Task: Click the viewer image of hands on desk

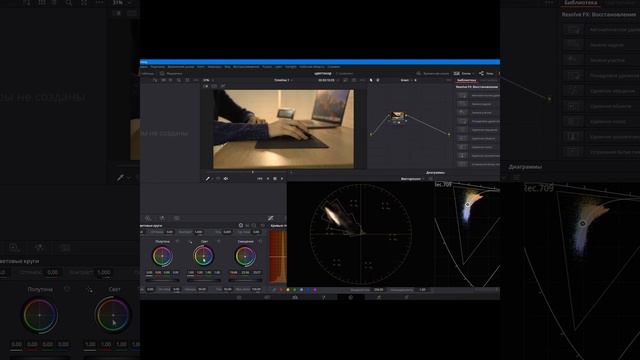Action: click(283, 129)
